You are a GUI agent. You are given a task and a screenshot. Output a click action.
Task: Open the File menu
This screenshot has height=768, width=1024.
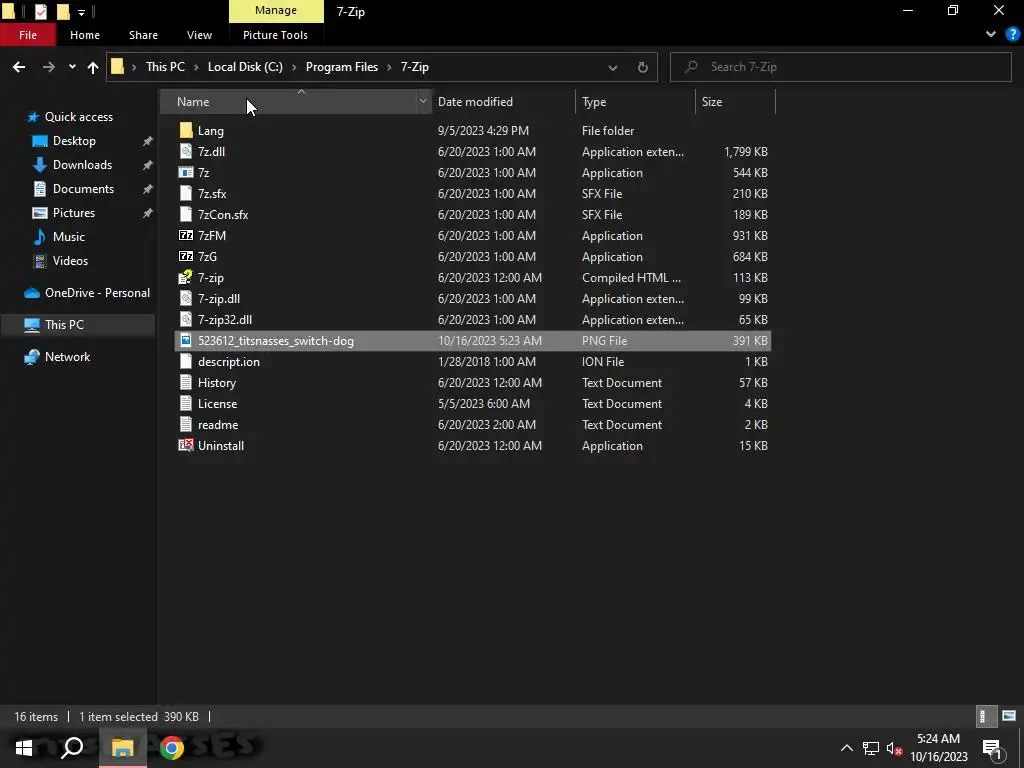click(x=28, y=35)
